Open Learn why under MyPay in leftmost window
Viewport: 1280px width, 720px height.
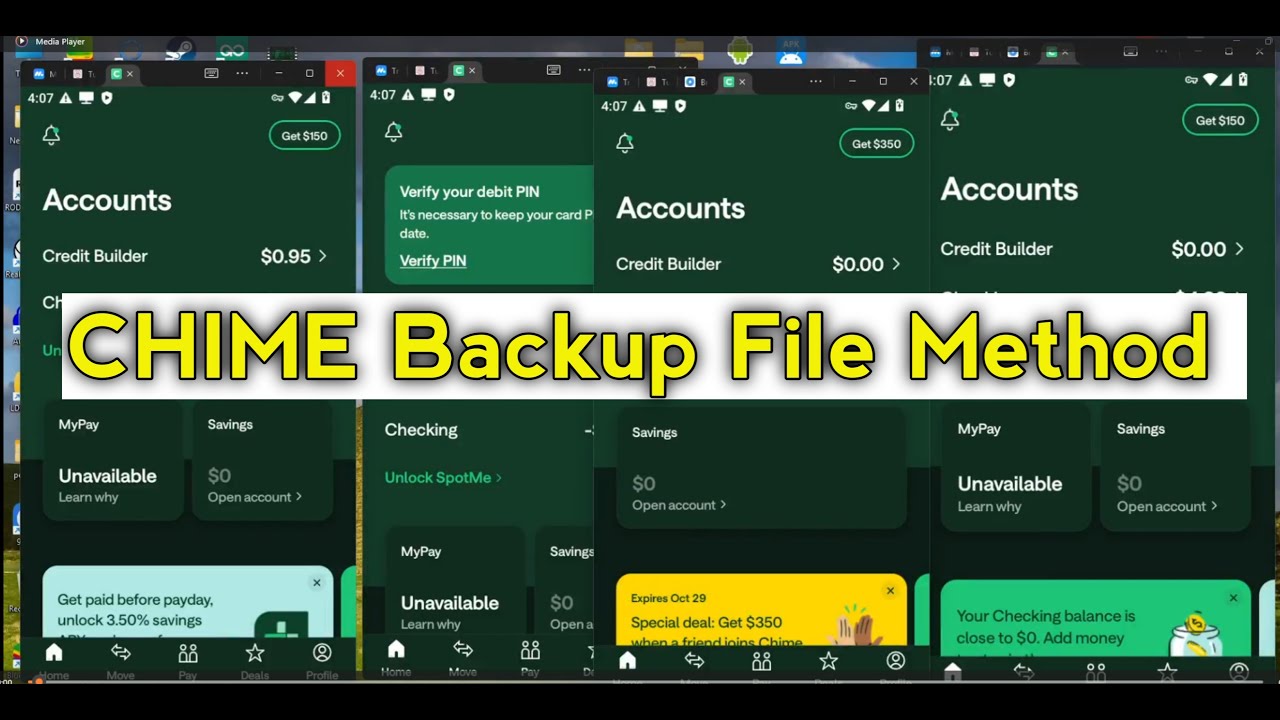[88, 497]
